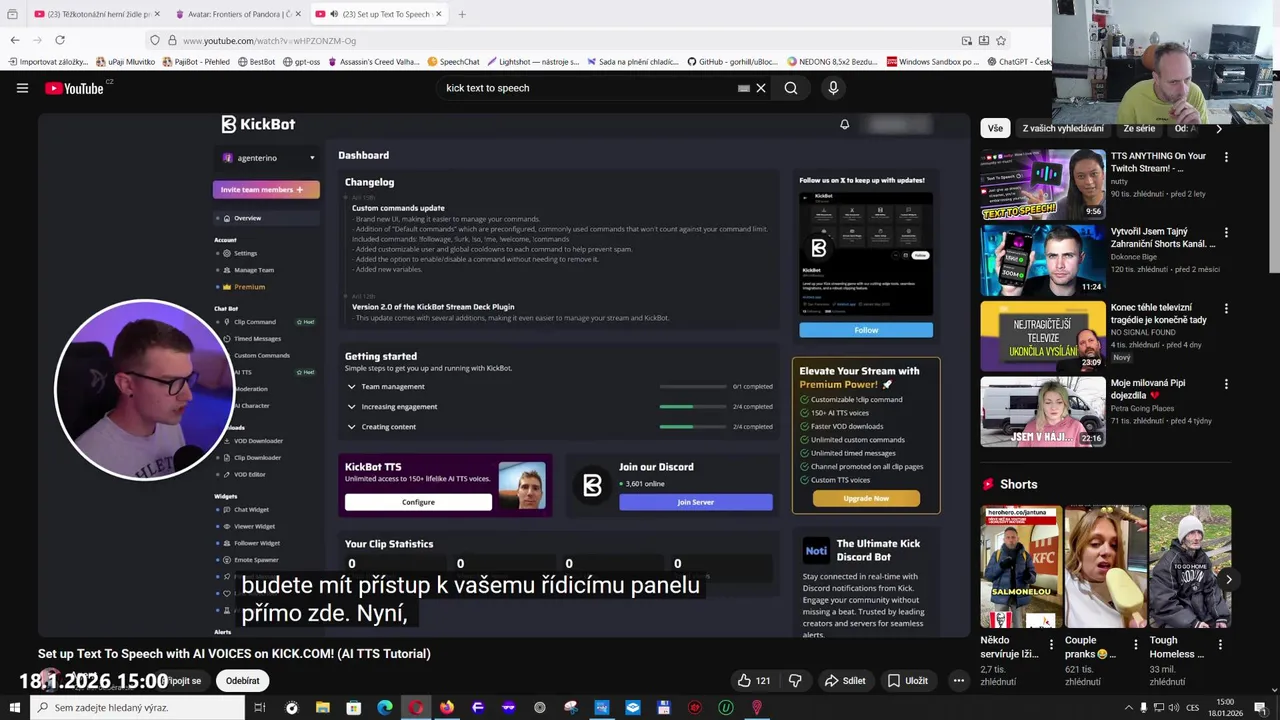1280x720 pixels.
Task: Open options for Konec téhle televizní video
Action: pos(1226,309)
